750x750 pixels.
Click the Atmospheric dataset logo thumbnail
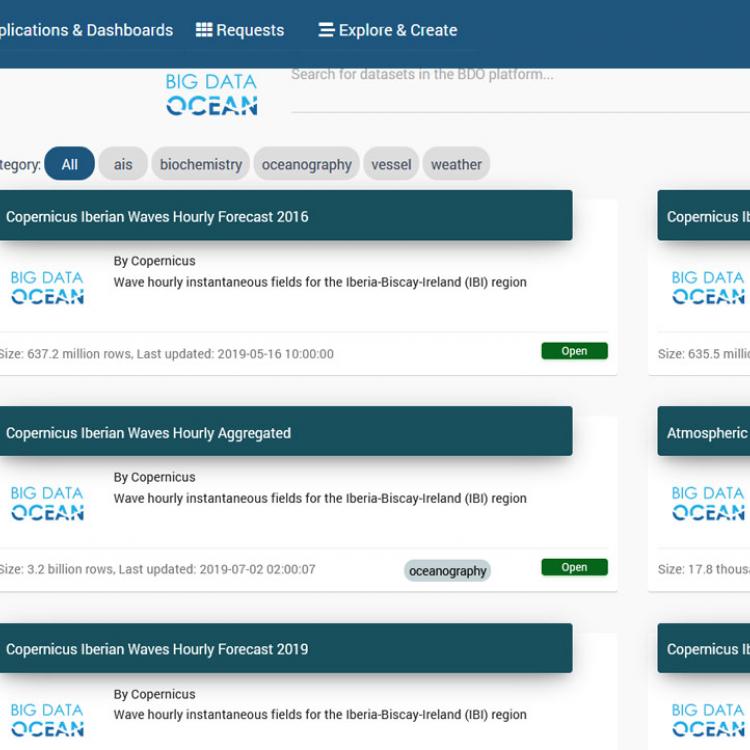[708, 503]
